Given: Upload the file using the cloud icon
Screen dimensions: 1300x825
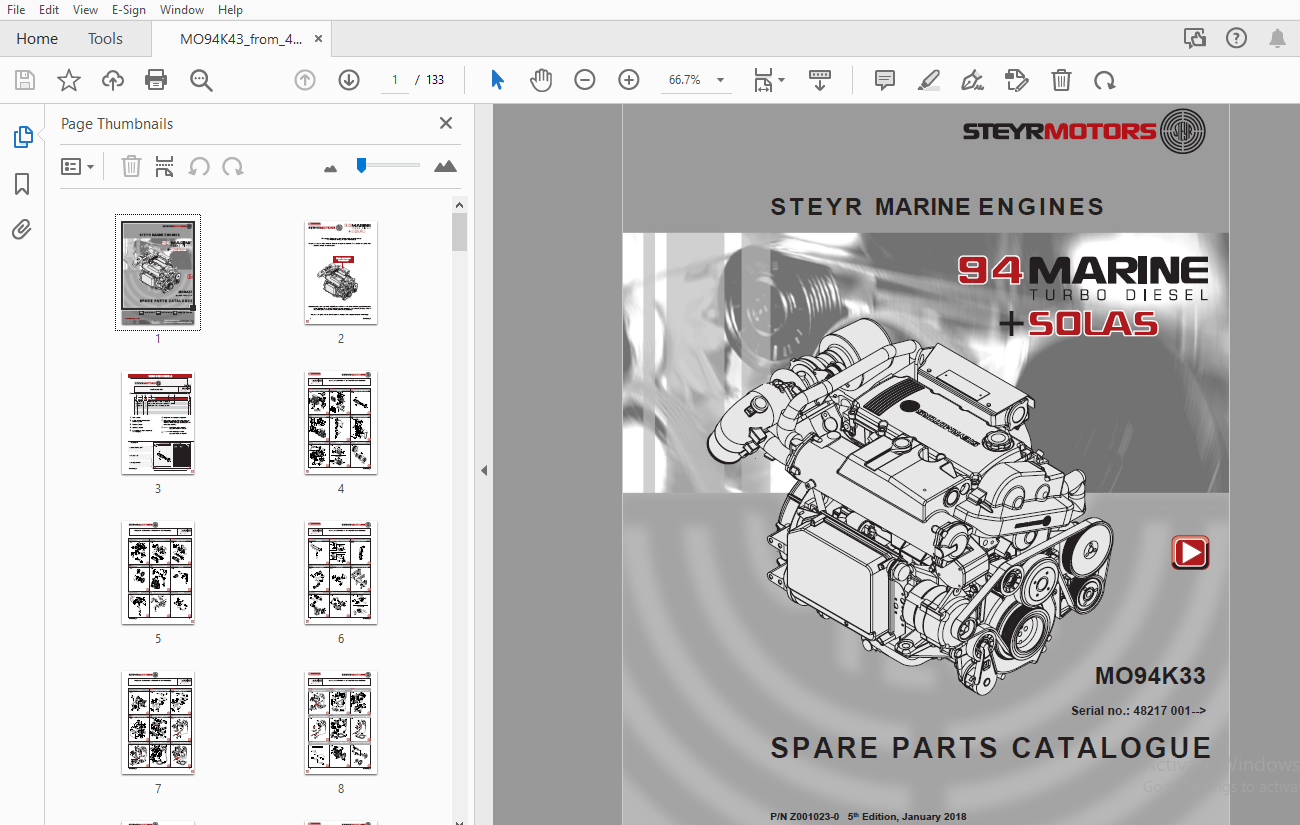Looking at the screenshot, I should 113,80.
